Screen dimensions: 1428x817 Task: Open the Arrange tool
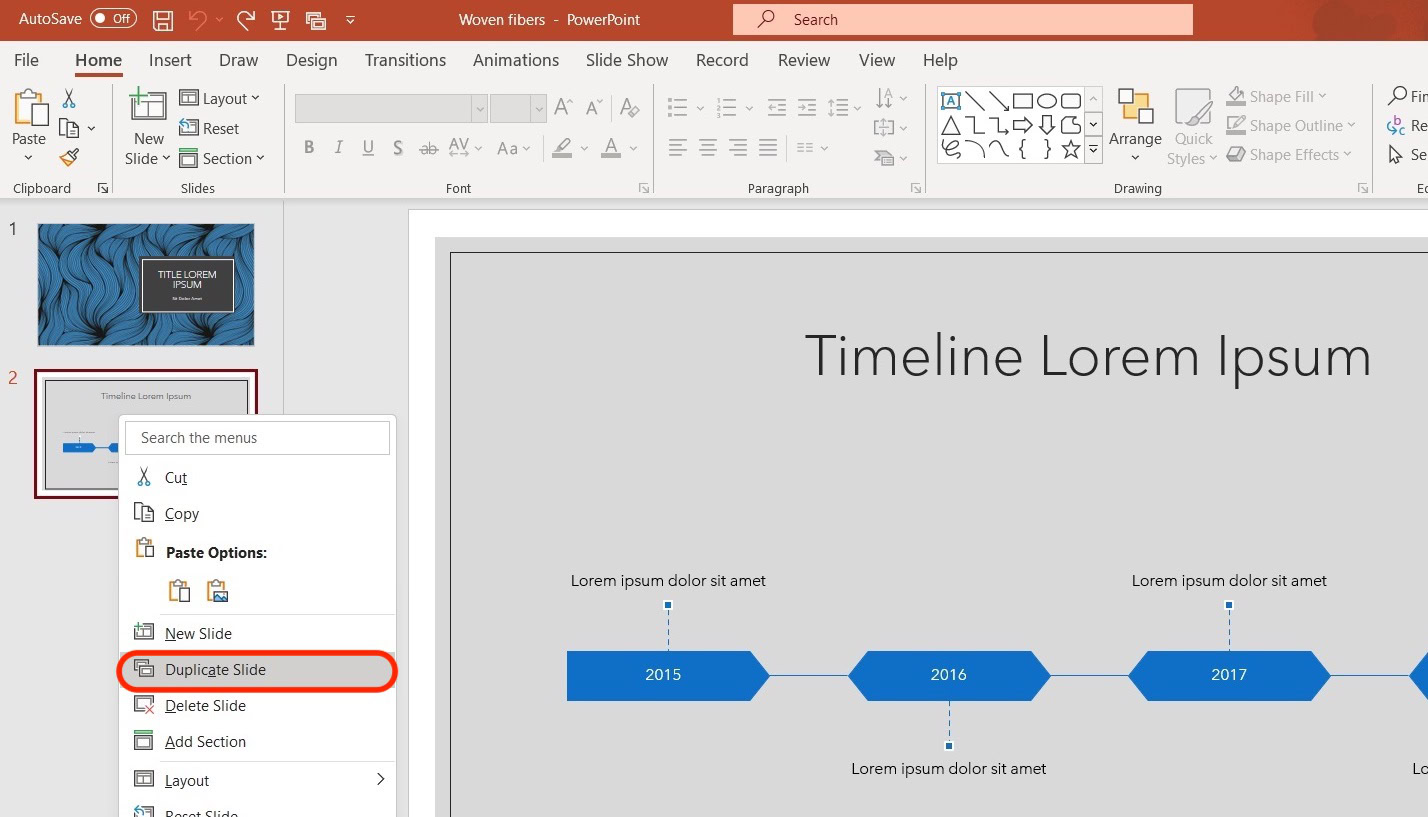coord(1135,125)
